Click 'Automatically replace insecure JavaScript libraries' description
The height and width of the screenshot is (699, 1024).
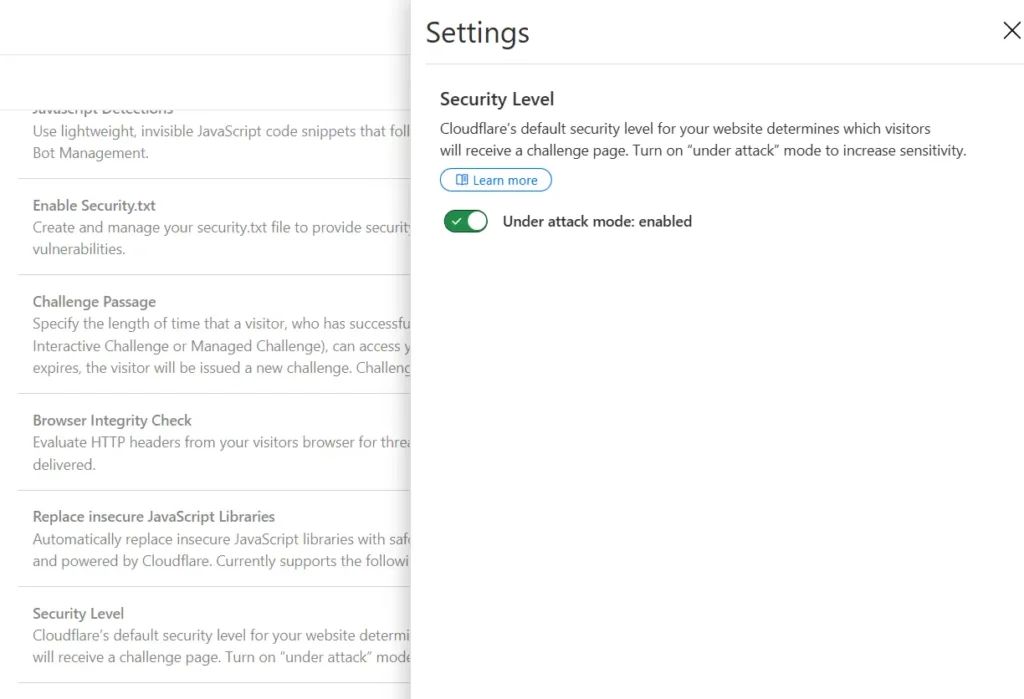click(221, 549)
